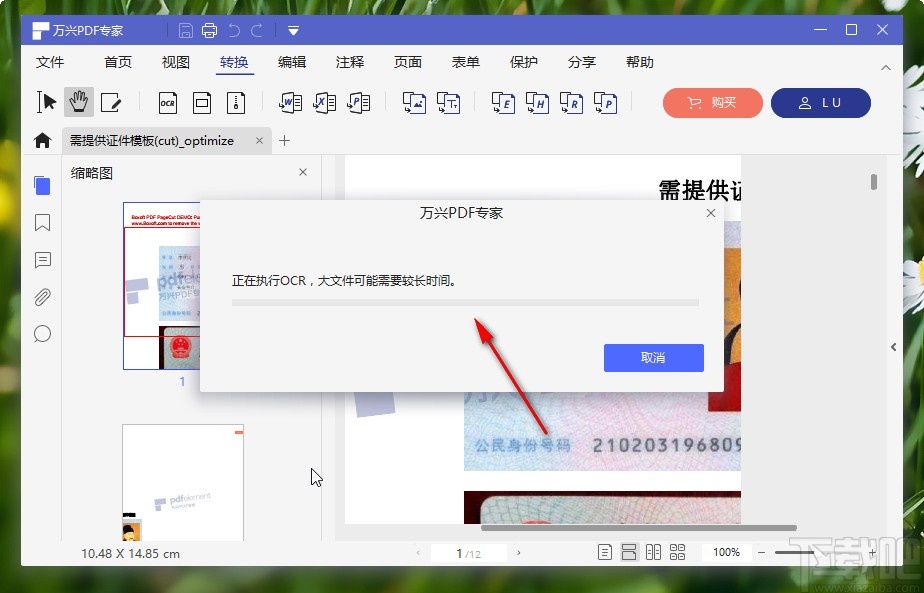Select the Hand pan tool

tap(80, 101)
